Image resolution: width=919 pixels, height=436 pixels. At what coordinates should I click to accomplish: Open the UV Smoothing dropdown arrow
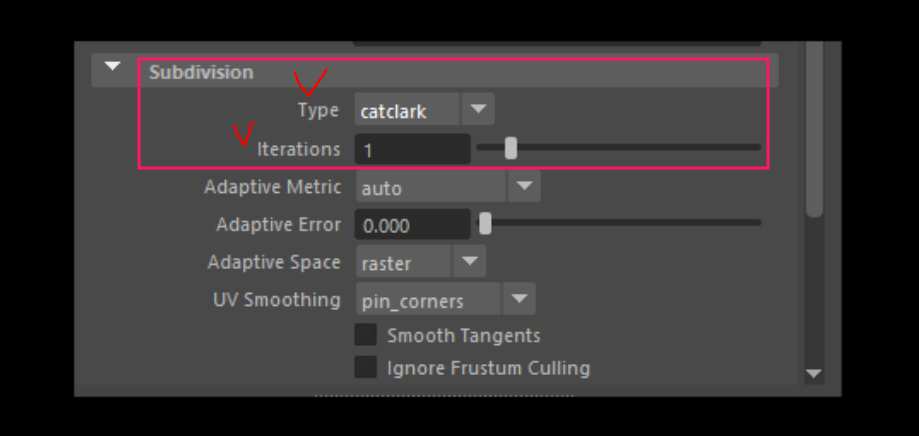[x=519, y=298]
